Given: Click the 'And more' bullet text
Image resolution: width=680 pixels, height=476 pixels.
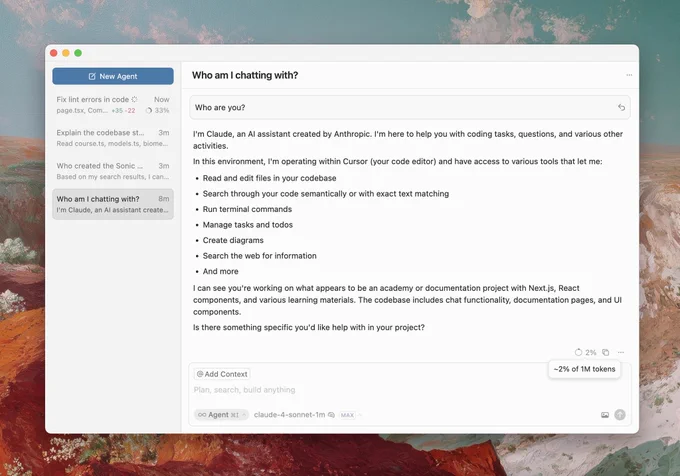Looking at the screenshot, I should pos(220,271).
